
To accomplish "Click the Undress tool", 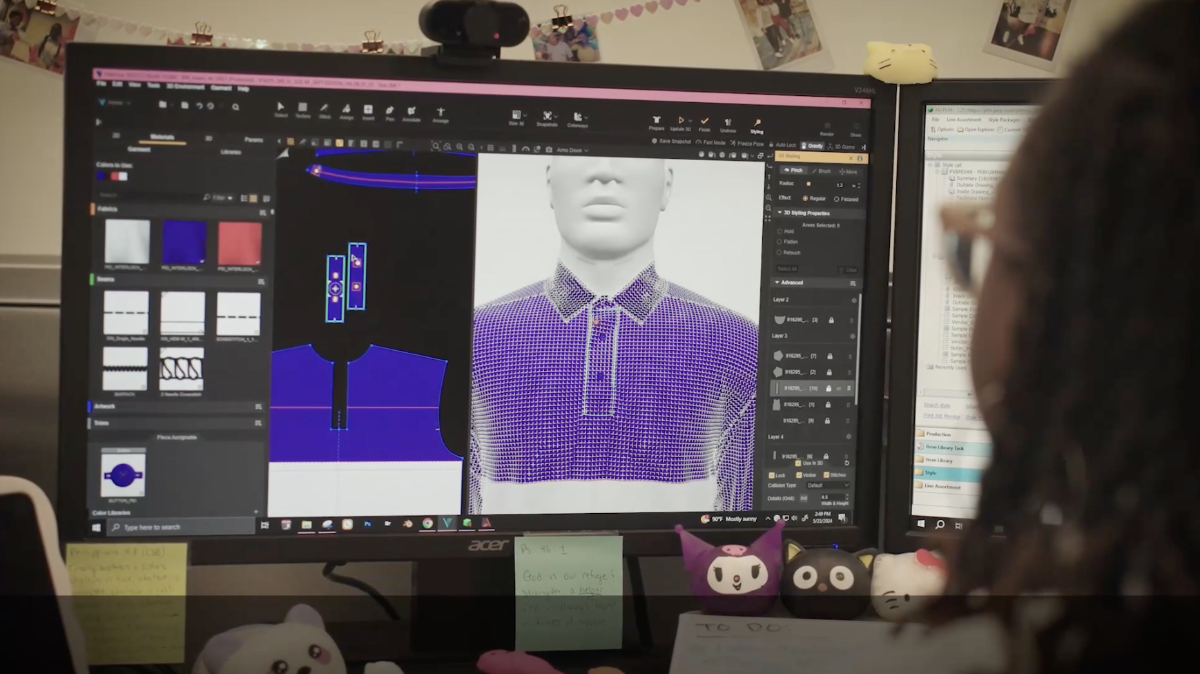I will click(x=728, y=124).
